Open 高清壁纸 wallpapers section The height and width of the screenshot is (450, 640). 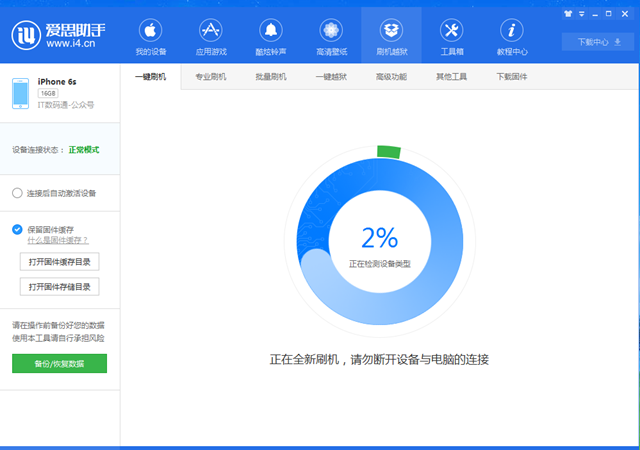331,35
